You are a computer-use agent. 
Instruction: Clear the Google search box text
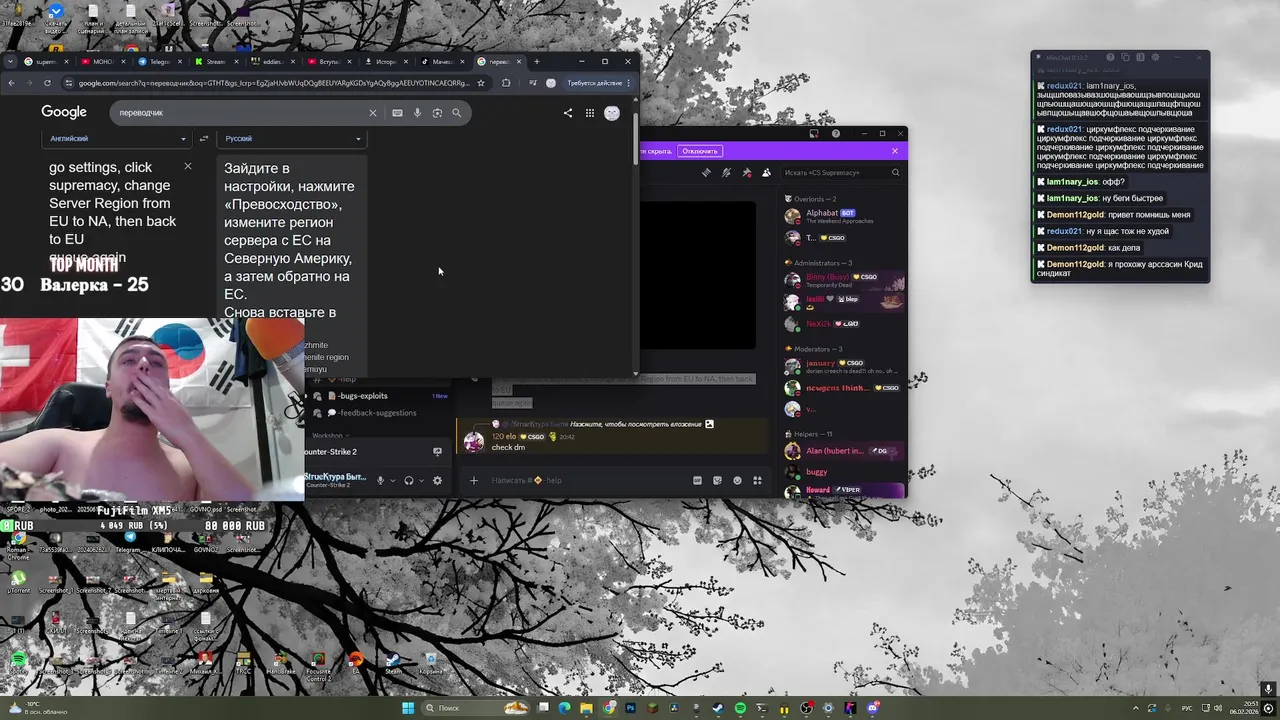(x=373, y=113)
